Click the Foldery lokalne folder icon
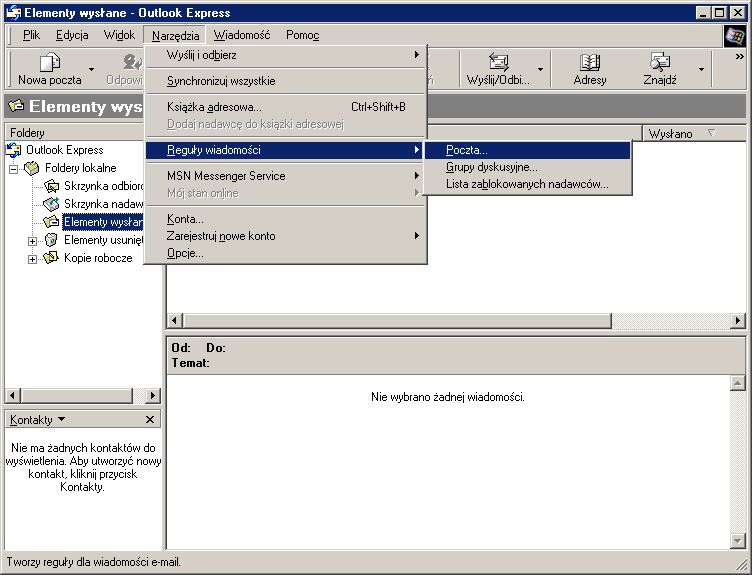Image resolution: width=752 pixels, height=575 pixels. coord(32,168)
